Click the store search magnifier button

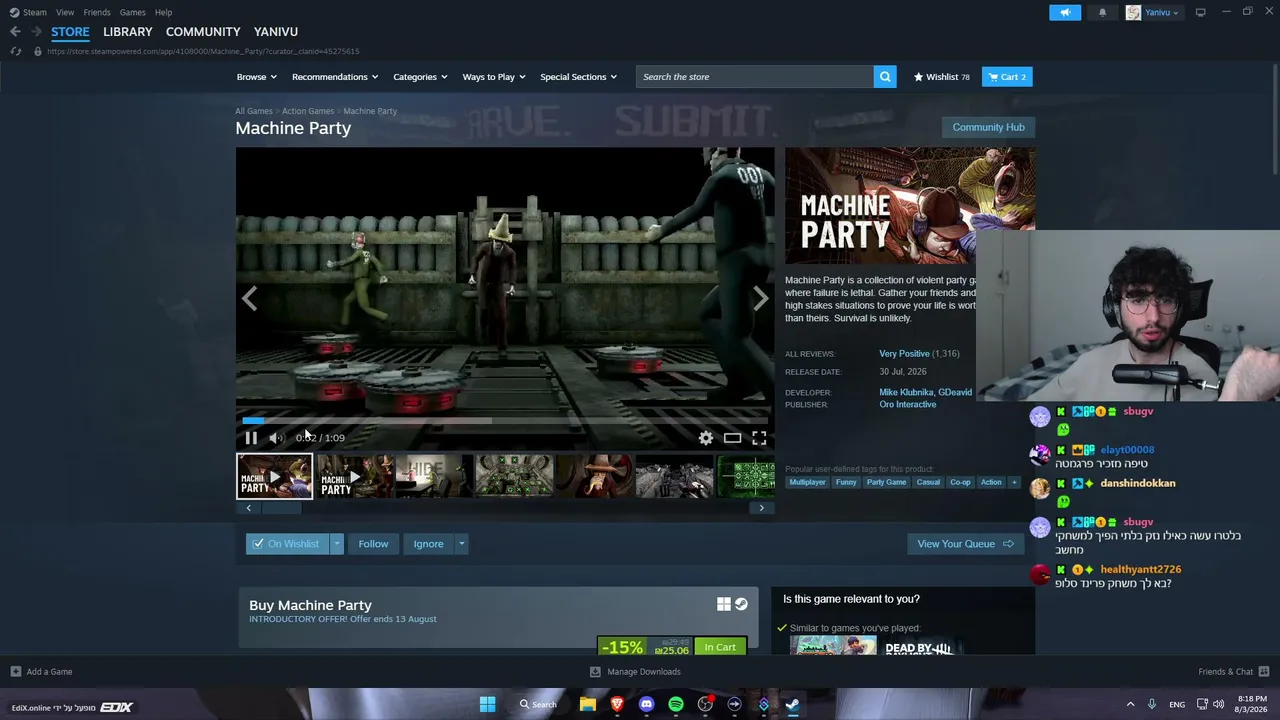point(885,77)
